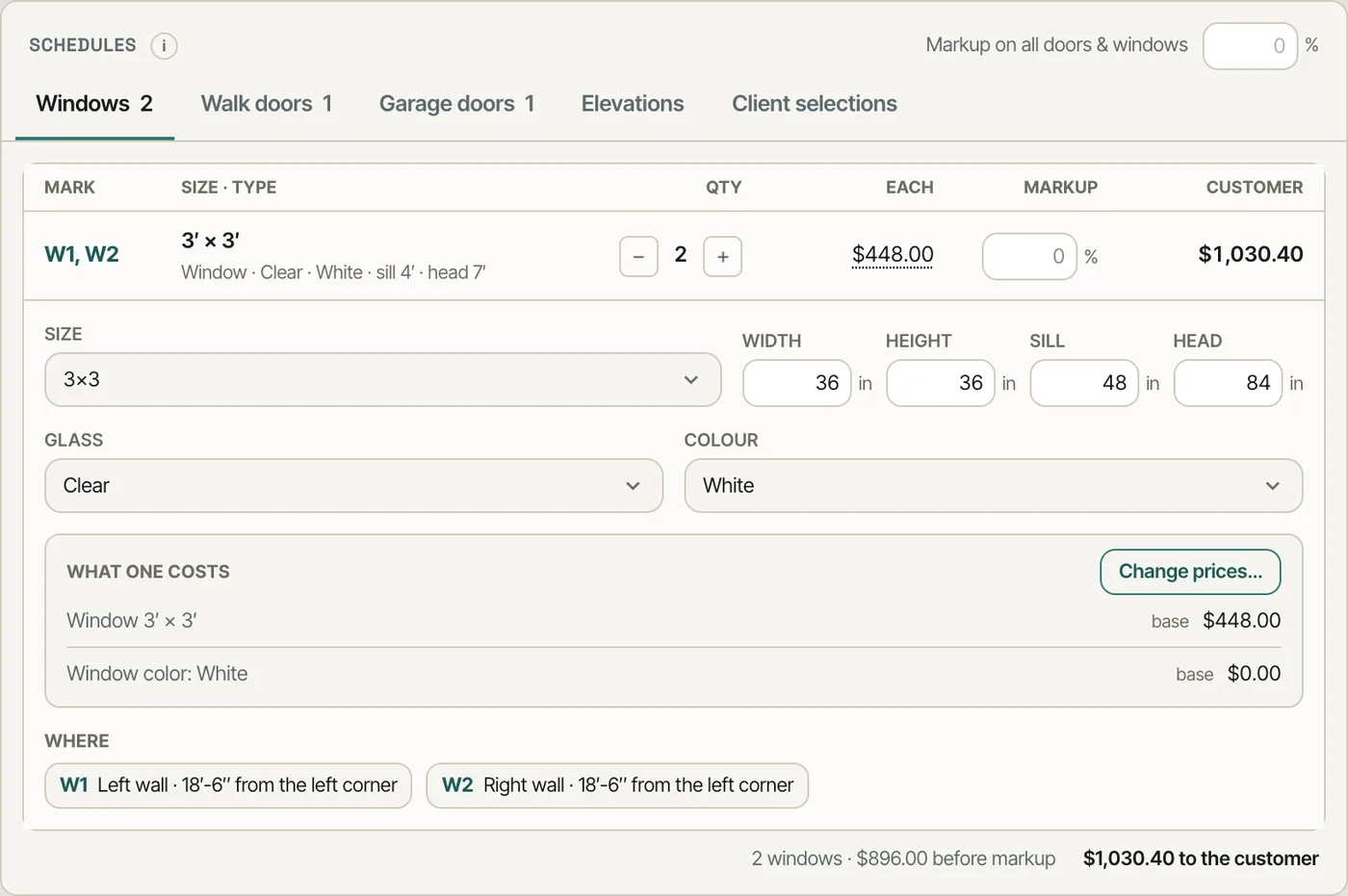Edit the Height field showing 36
Viewport: 1348px width, 896px height.
(x=941, y=383)
